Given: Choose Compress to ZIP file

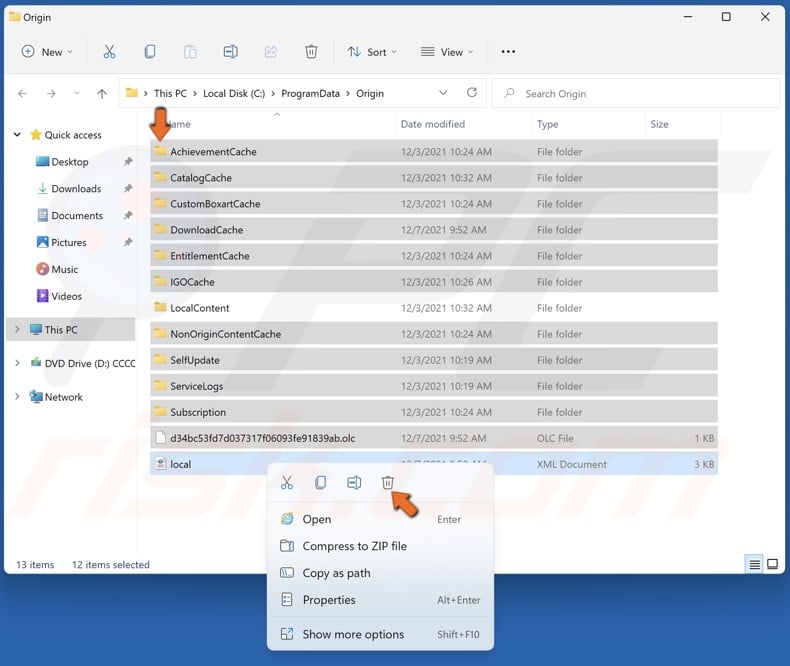Looking at the screenshot, I should 380,546.
